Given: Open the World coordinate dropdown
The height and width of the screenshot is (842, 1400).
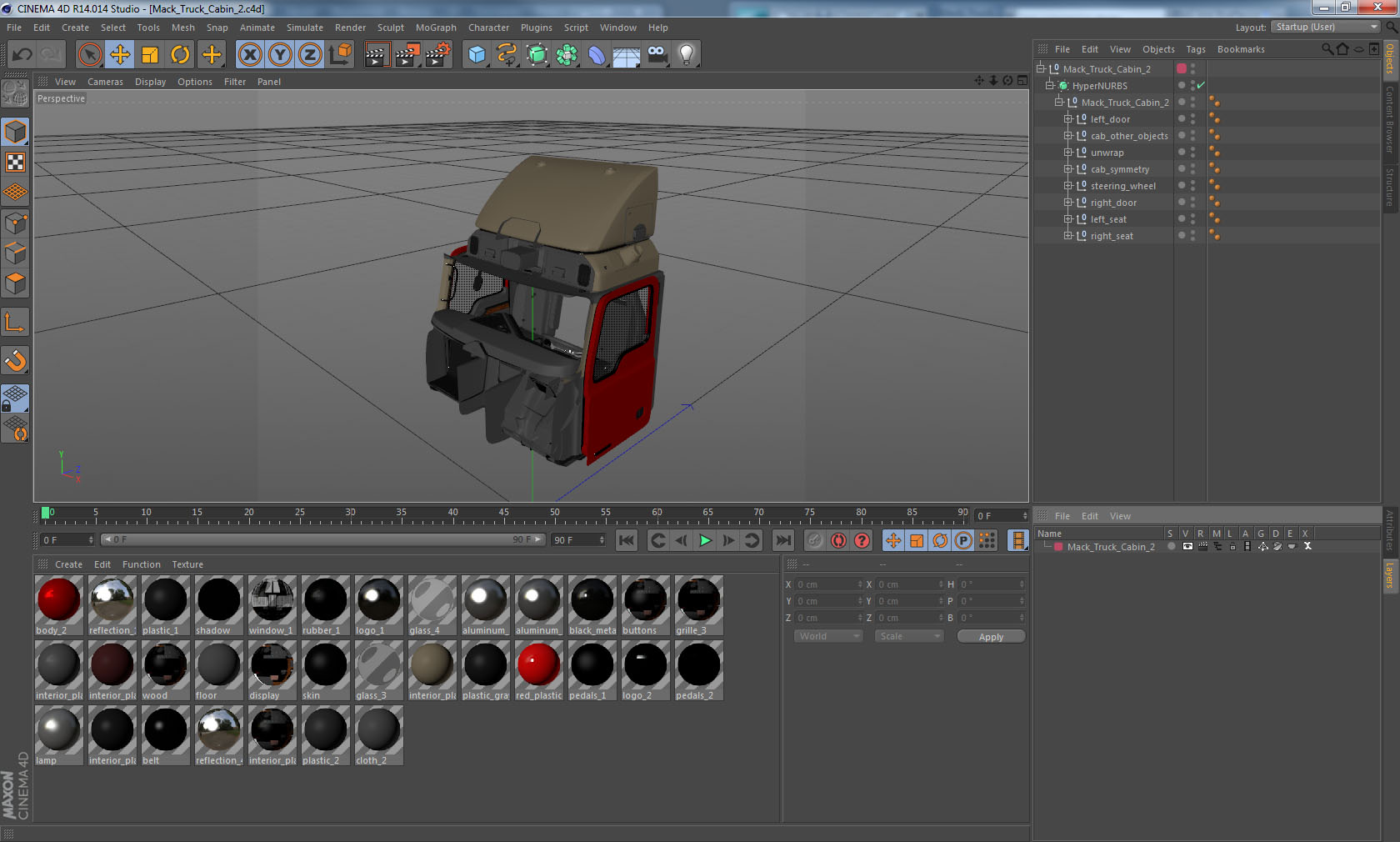Looking at the screenshot, I should [828, 636].
